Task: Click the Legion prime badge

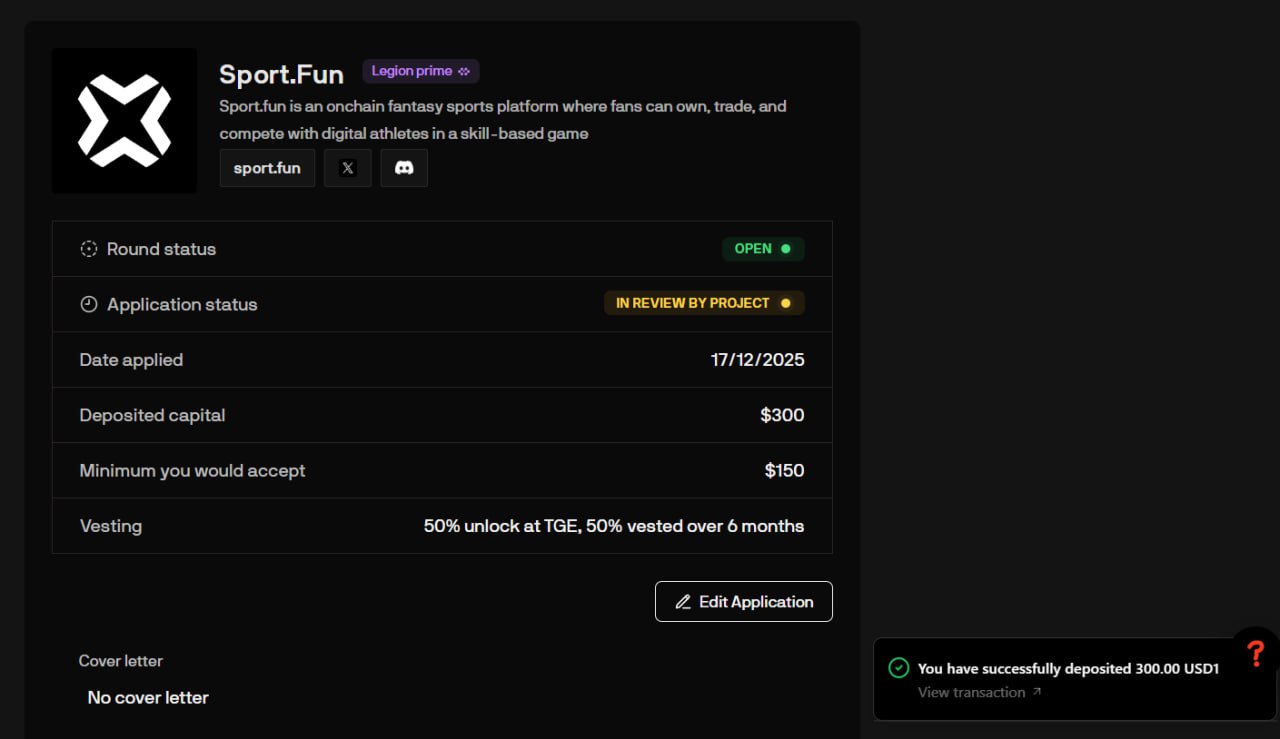Action: click(x=421, y=71)
